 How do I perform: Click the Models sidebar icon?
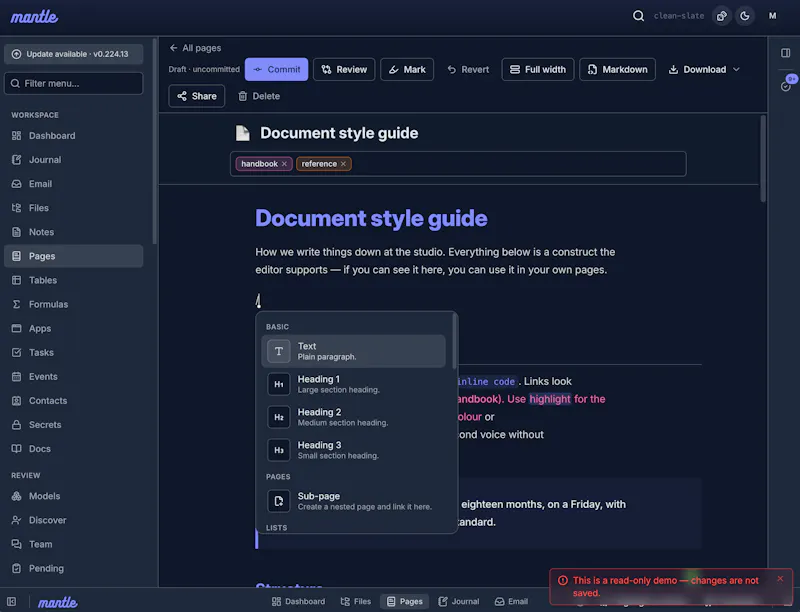click(x=16, y=496)
